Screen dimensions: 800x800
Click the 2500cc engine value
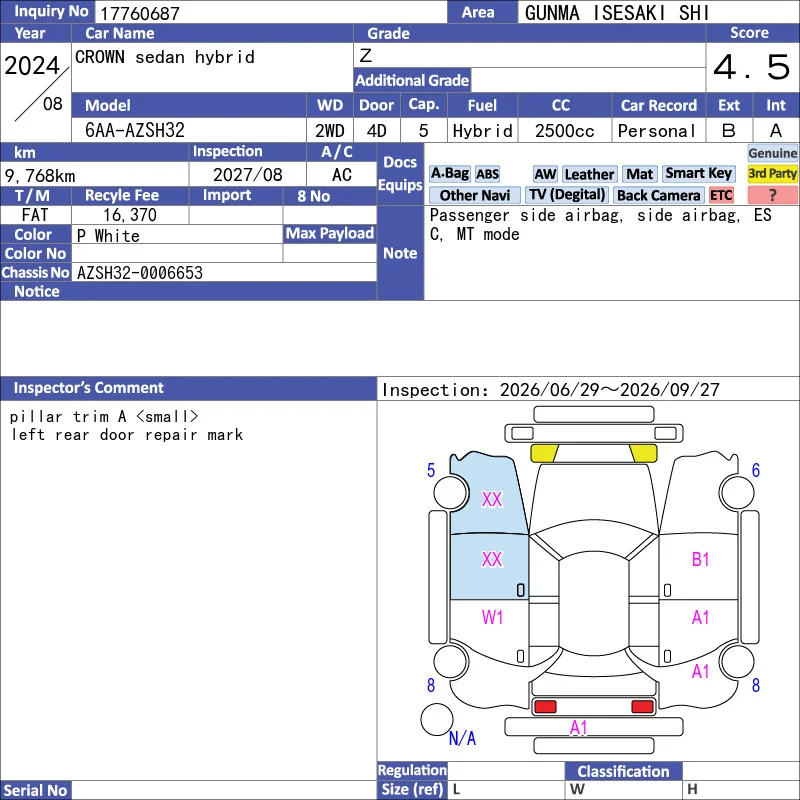(564, 131)
